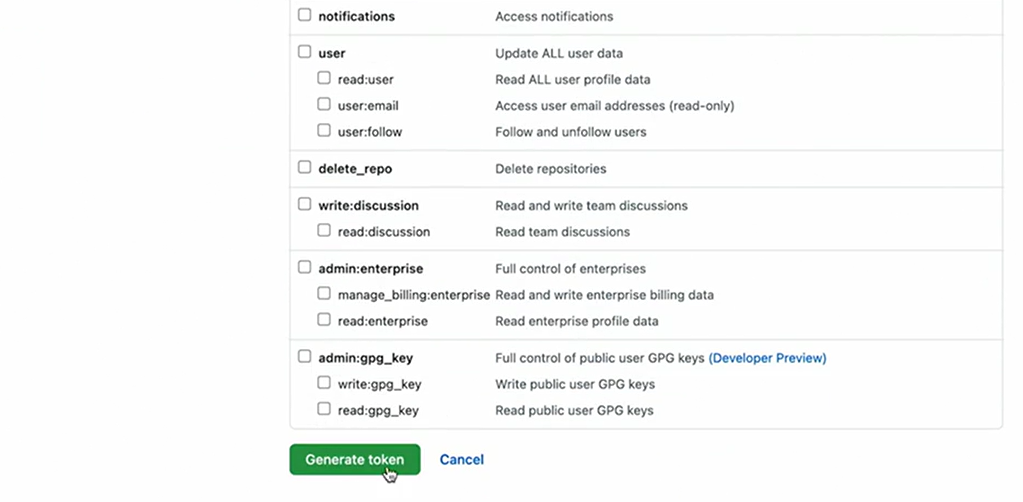Screen dimensions: 1023x502
Task: Select the read:enterprise checkbox
Action: click(324, 320)
